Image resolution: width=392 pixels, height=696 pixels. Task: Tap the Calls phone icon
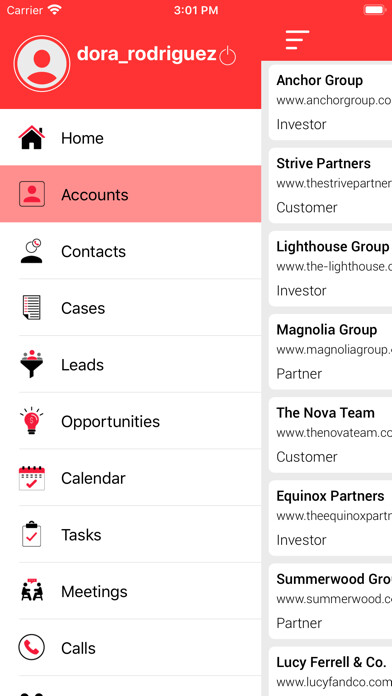(x=32, y=647)
